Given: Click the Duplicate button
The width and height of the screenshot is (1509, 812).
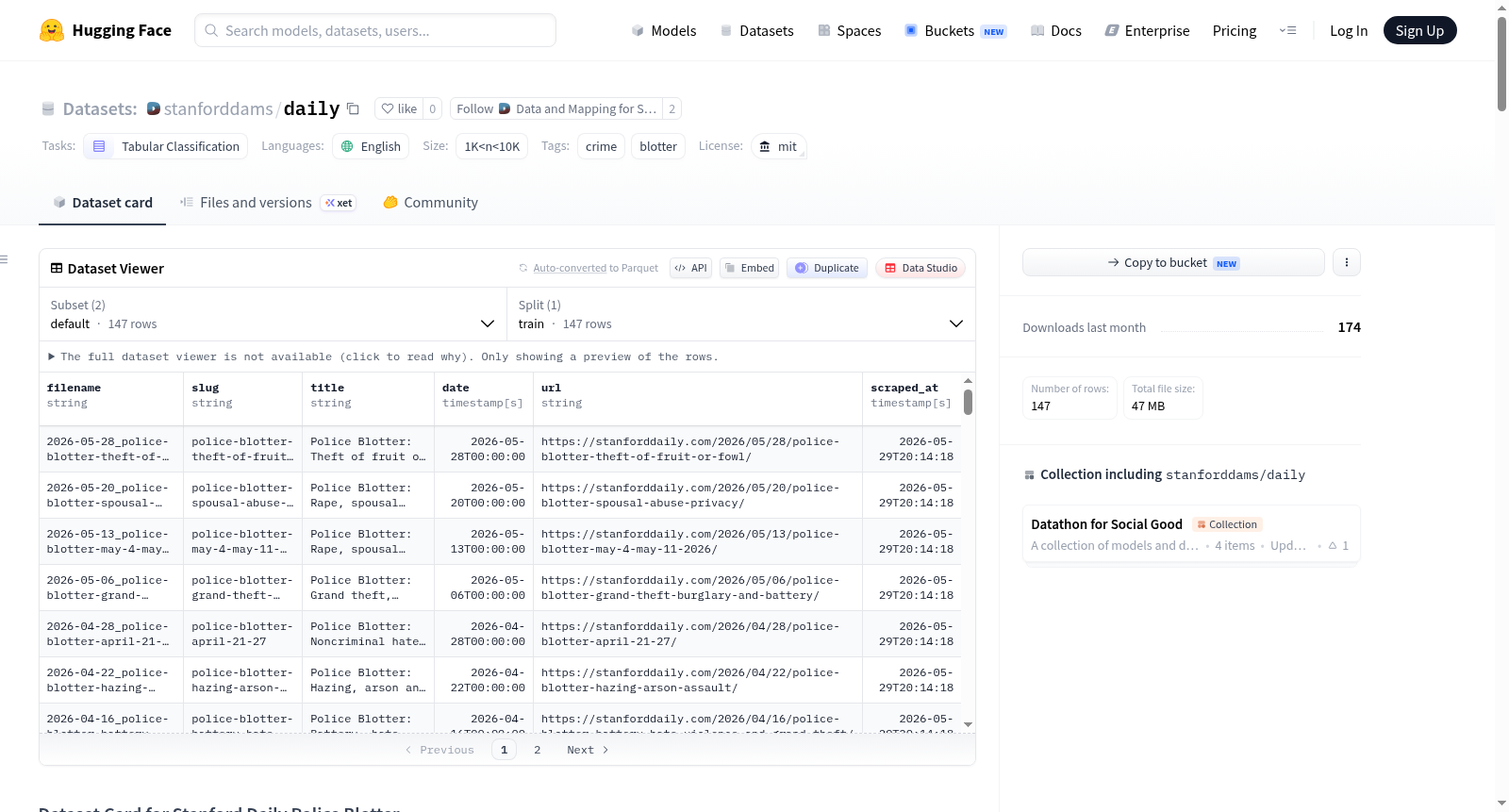Looking at the screenshot, I should point(826,268).
